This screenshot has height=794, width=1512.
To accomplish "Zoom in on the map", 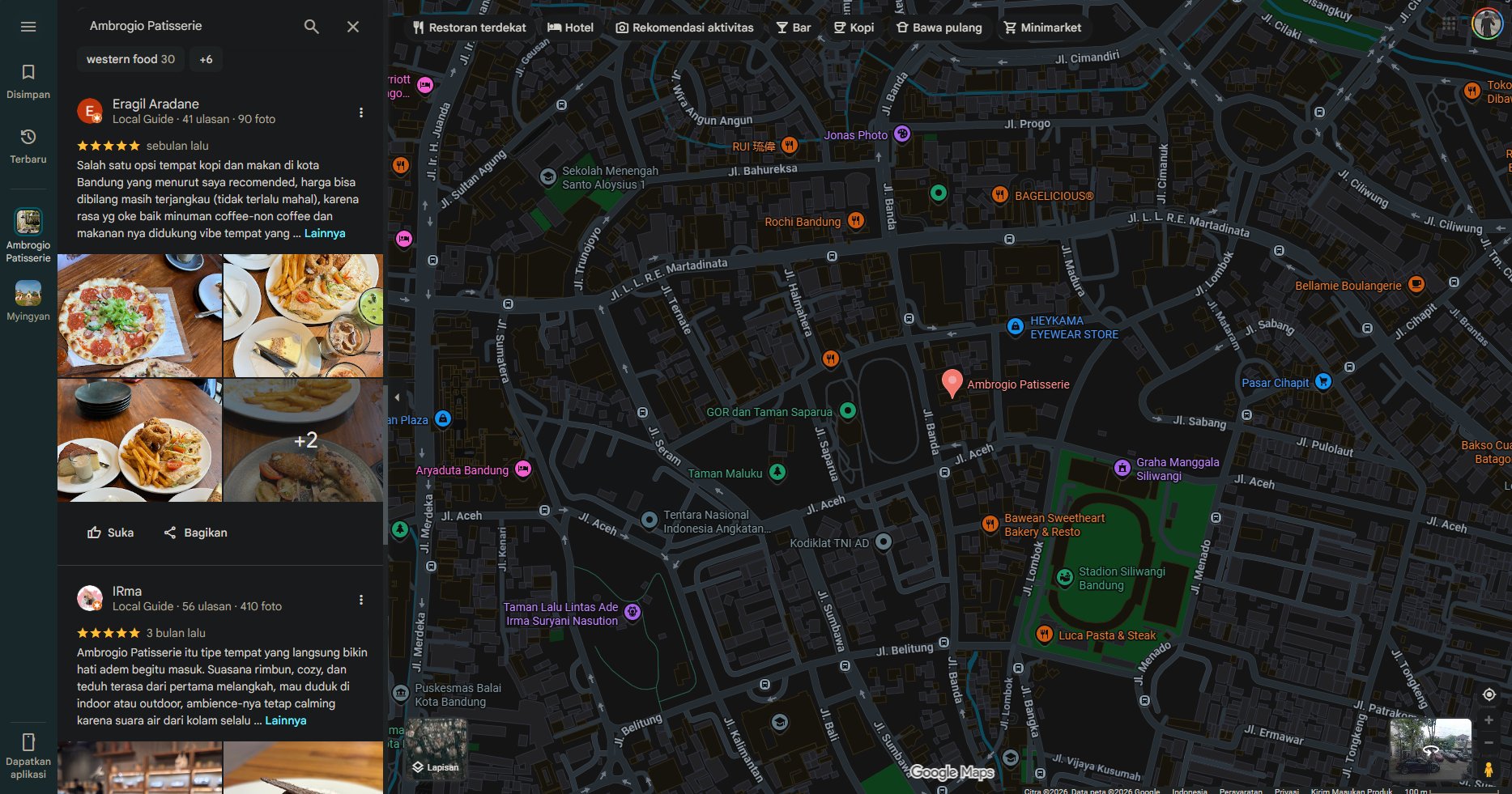I will point(1489,720).
